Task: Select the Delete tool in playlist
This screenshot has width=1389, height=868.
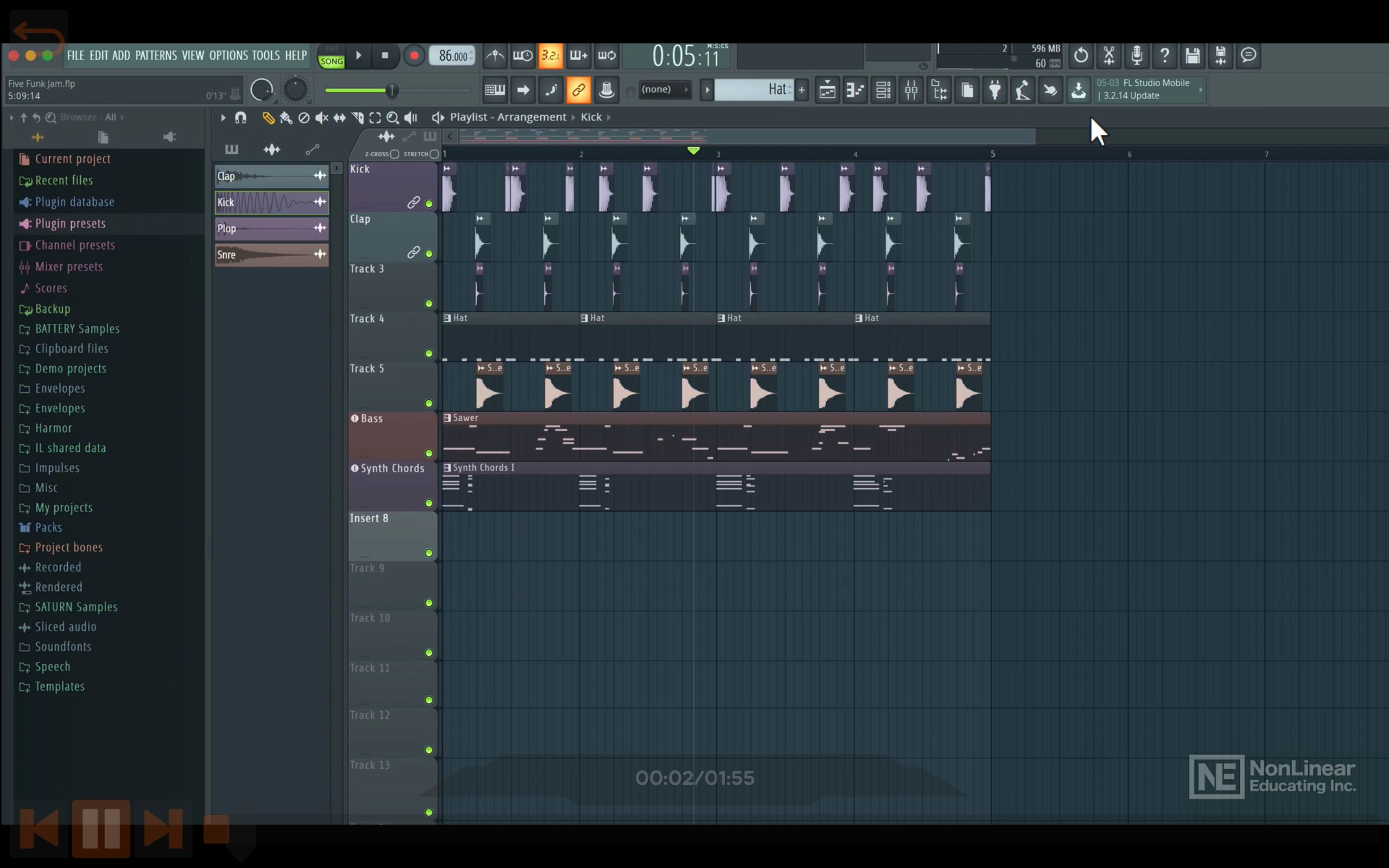Action: 304,118
